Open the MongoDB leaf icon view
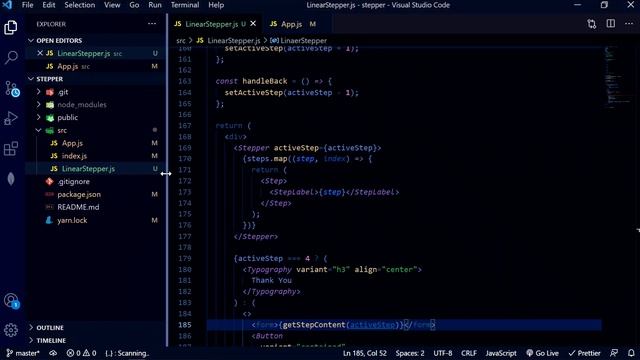The height and width of the screenshot is (360, 640). 11,179
